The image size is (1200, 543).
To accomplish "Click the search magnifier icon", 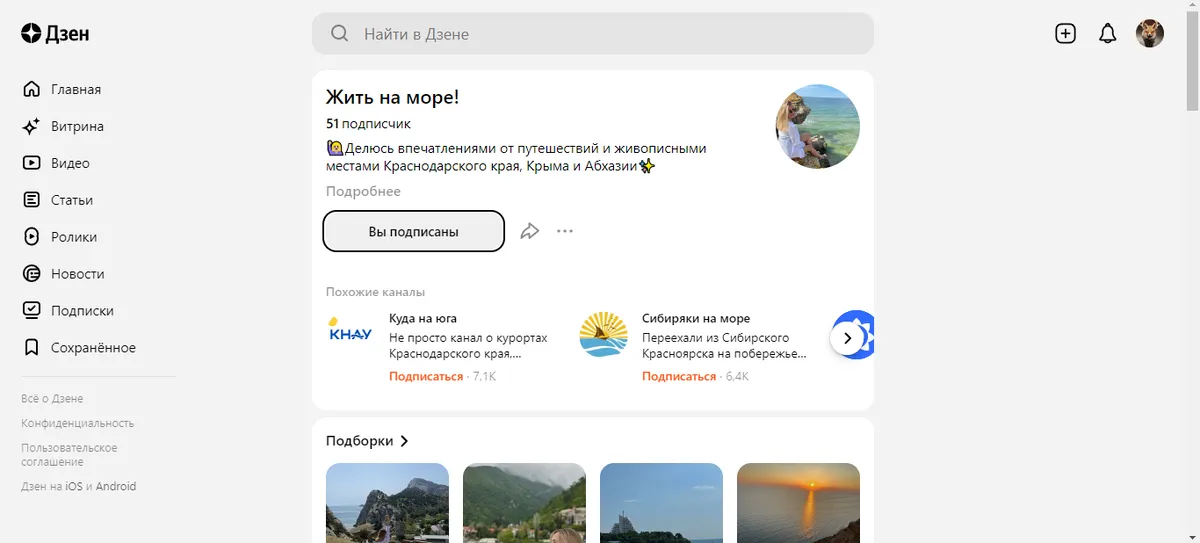I will pos(340,34).
